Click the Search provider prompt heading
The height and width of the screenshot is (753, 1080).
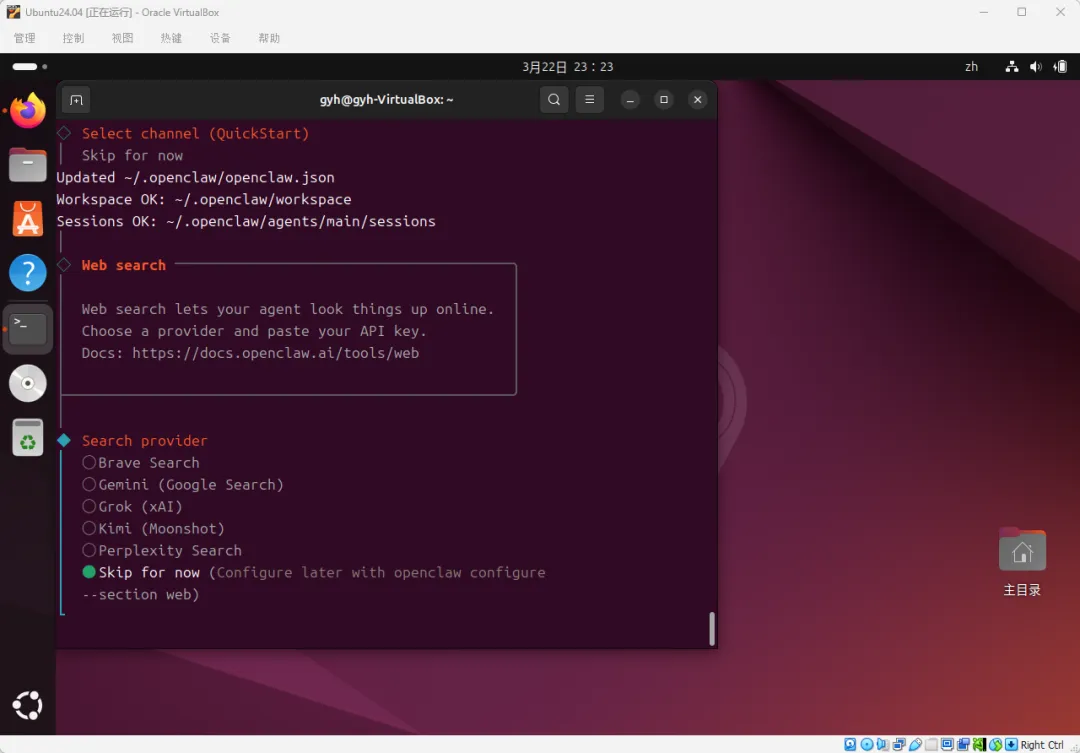point(145,440)
